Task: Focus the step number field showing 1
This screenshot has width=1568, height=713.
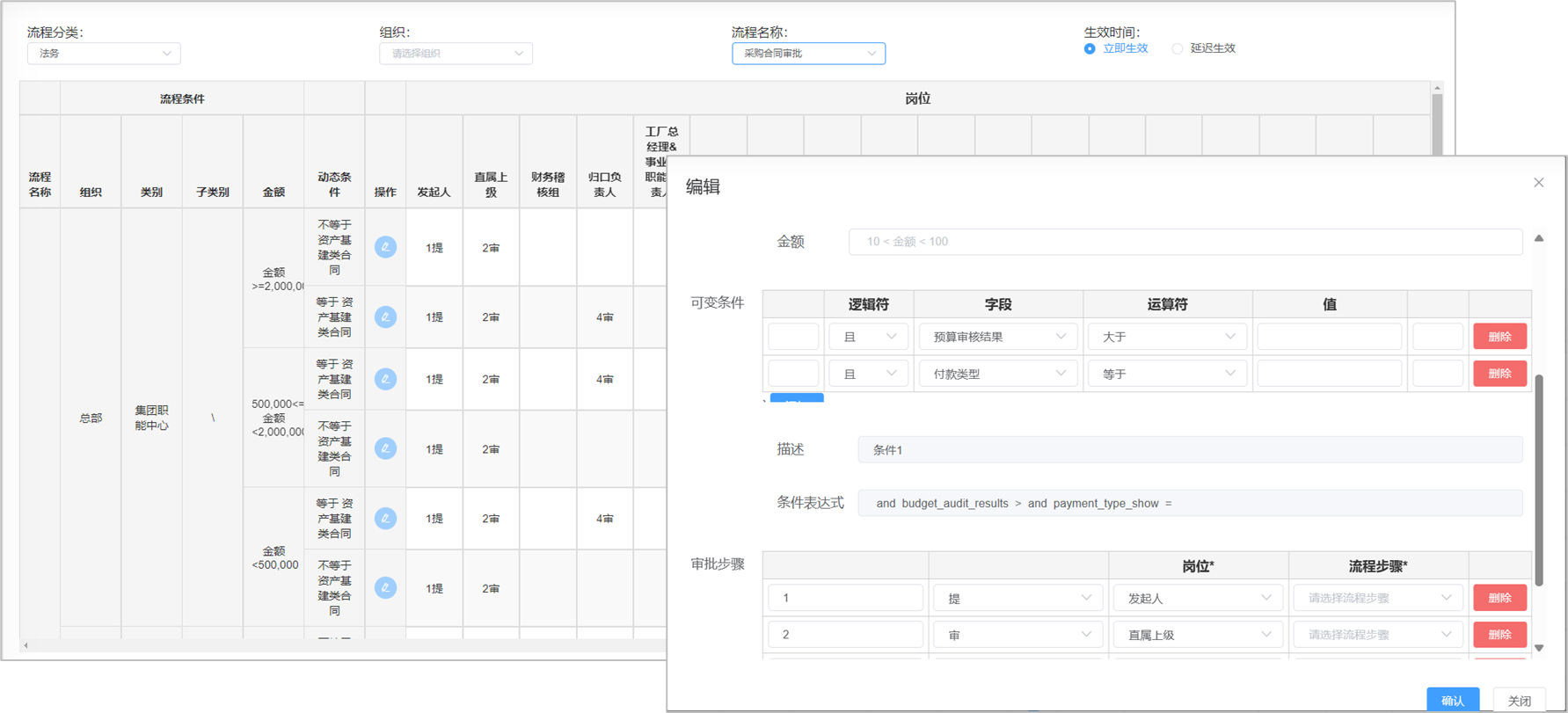Action: 845,598
